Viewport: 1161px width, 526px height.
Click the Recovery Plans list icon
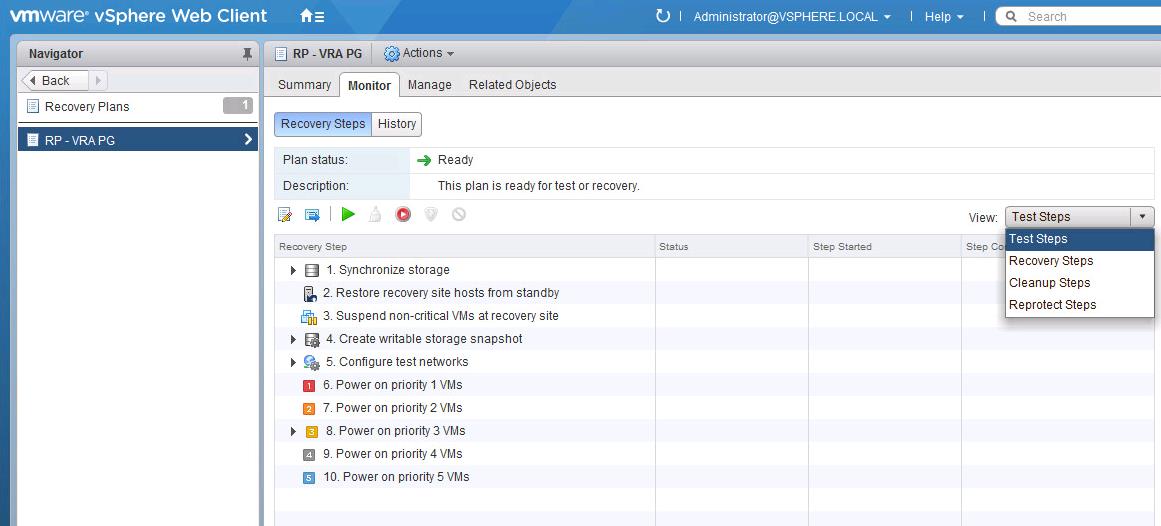(32, 106)
